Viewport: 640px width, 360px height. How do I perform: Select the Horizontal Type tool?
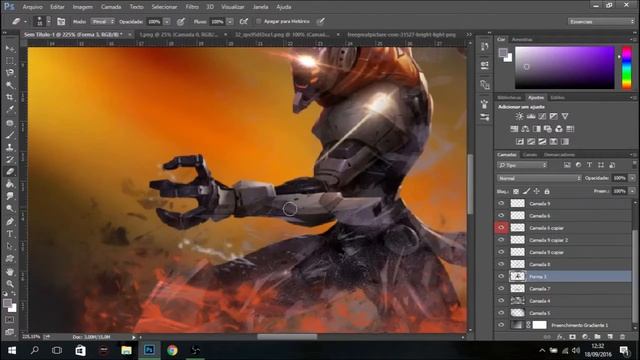(10, 234)
